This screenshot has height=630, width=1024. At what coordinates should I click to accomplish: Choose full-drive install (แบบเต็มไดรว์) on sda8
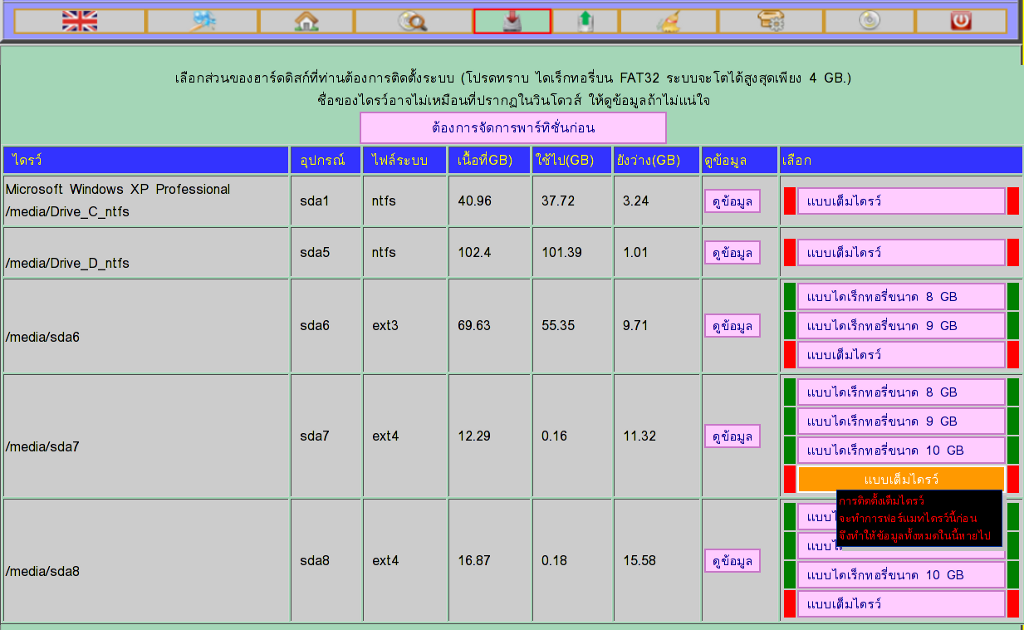[x=901, y=604]
